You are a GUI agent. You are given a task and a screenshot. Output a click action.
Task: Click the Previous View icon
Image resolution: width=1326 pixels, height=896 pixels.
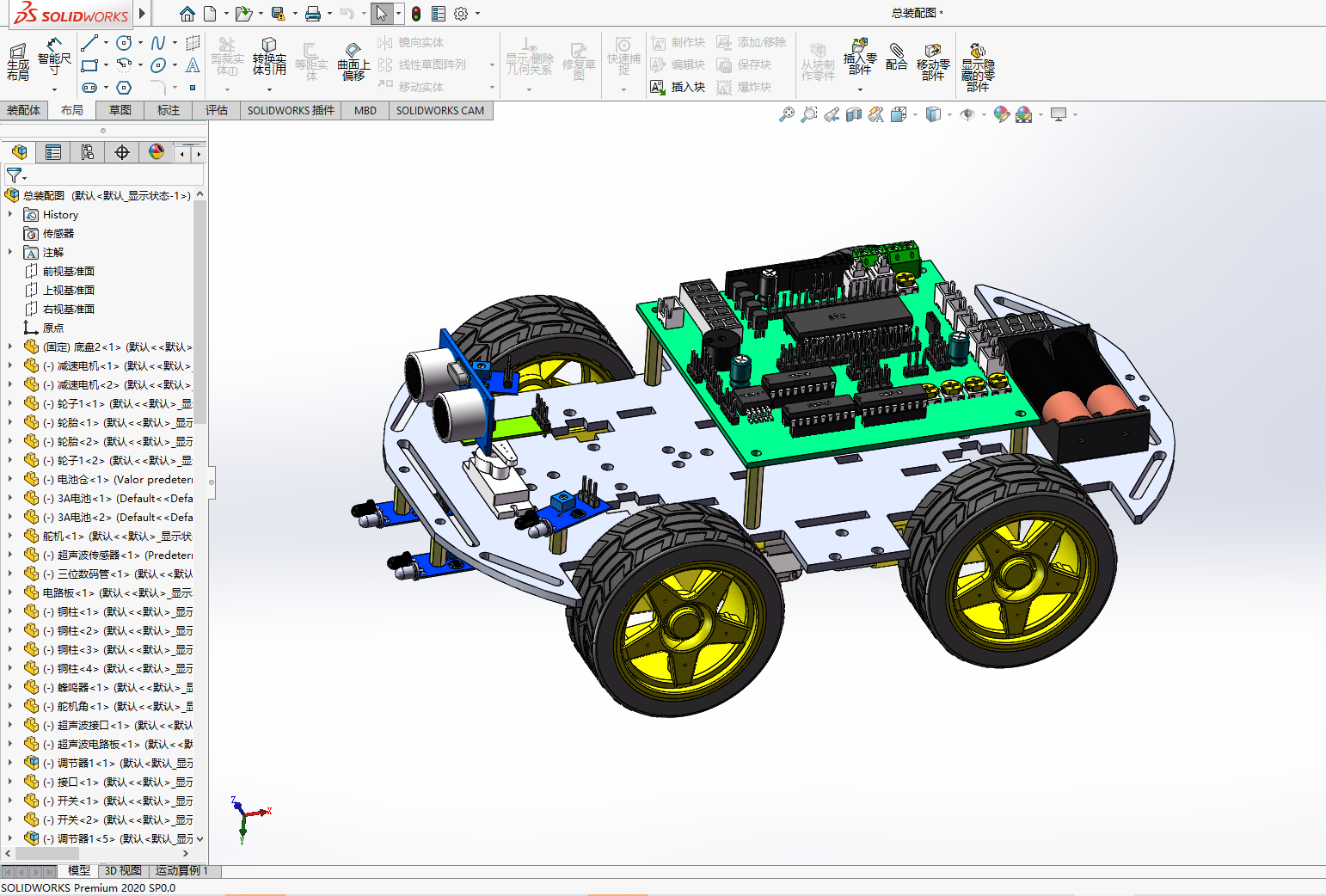[x=832, y=114]
